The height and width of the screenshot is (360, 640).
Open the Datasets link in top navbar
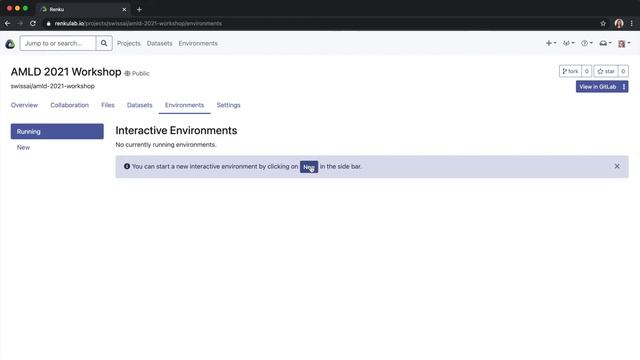159,43
